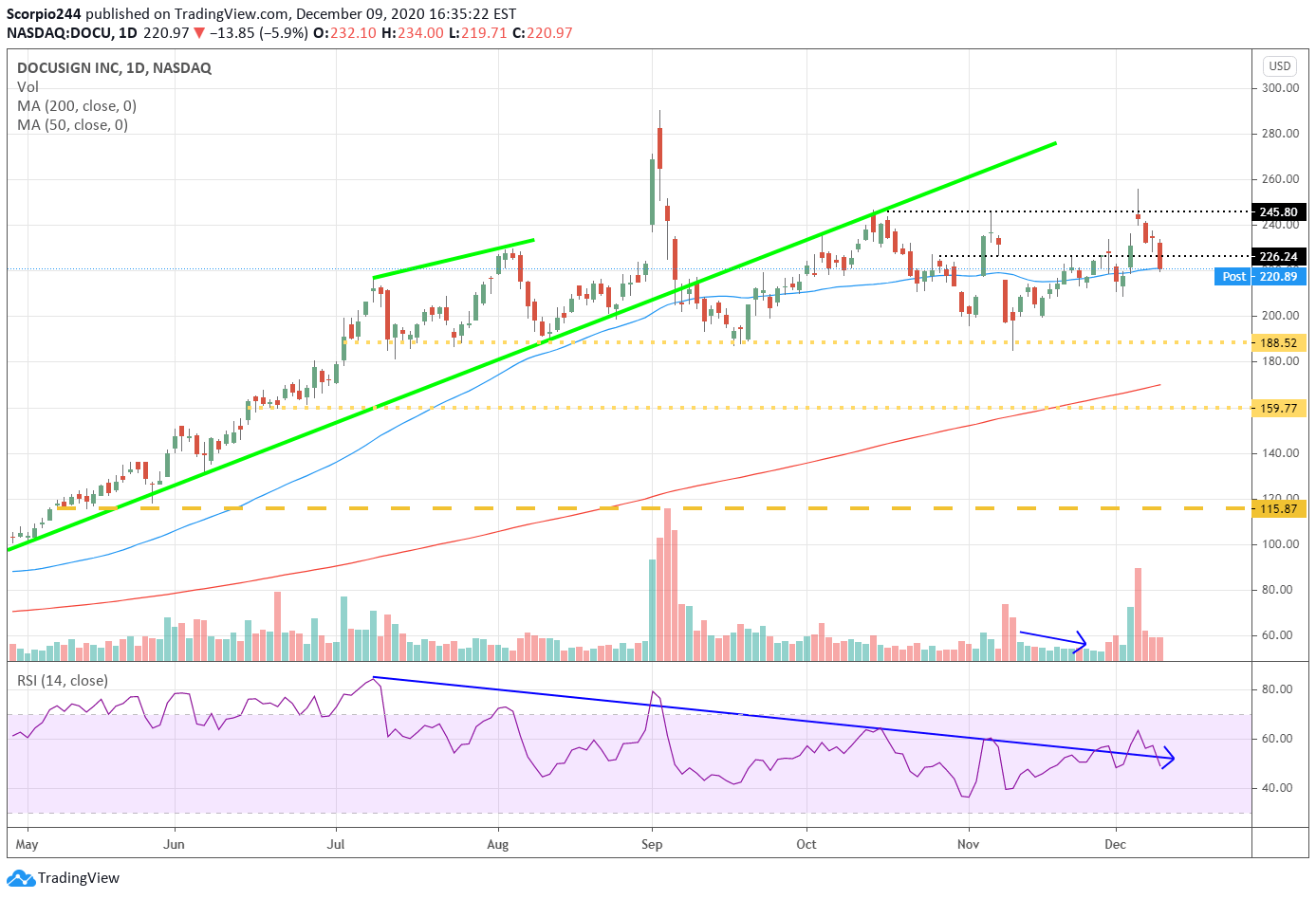Click the 140.00 price axis value
This screenshot has height=899, width=1316.
[1280, 452]
